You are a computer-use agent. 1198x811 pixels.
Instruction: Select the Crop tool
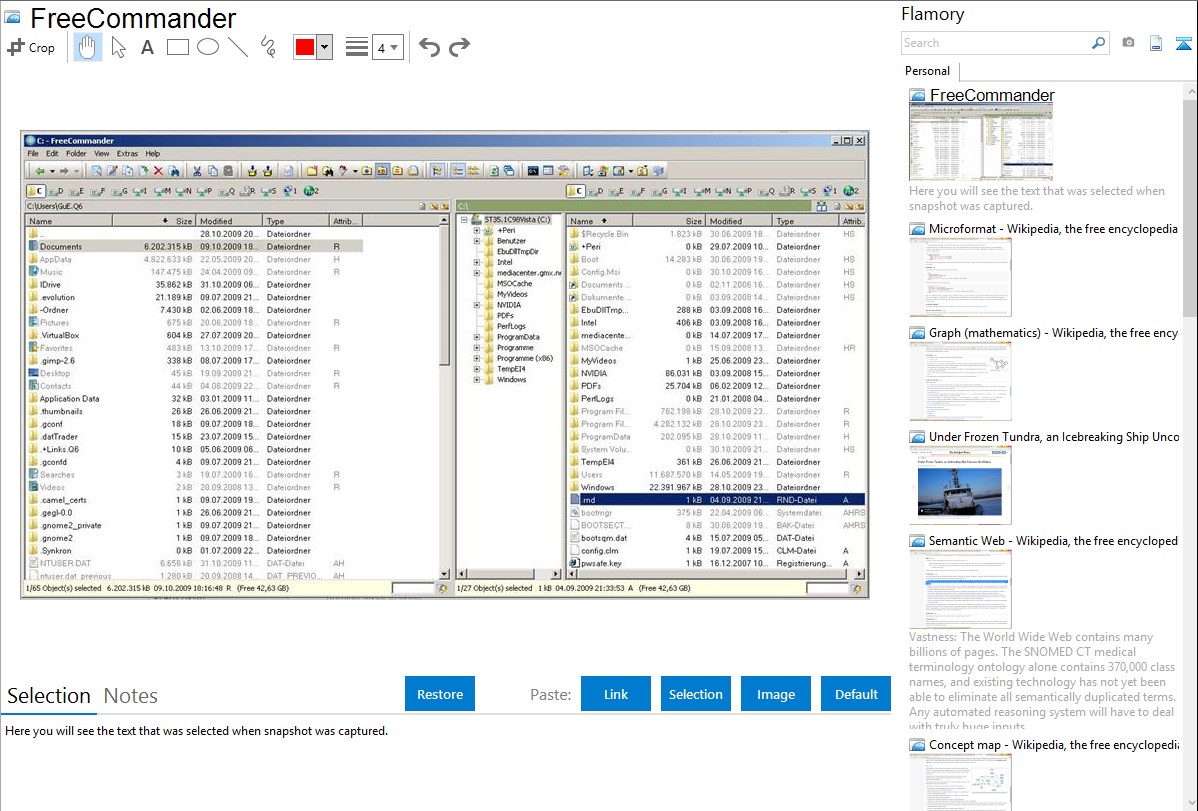coord(31,47)
